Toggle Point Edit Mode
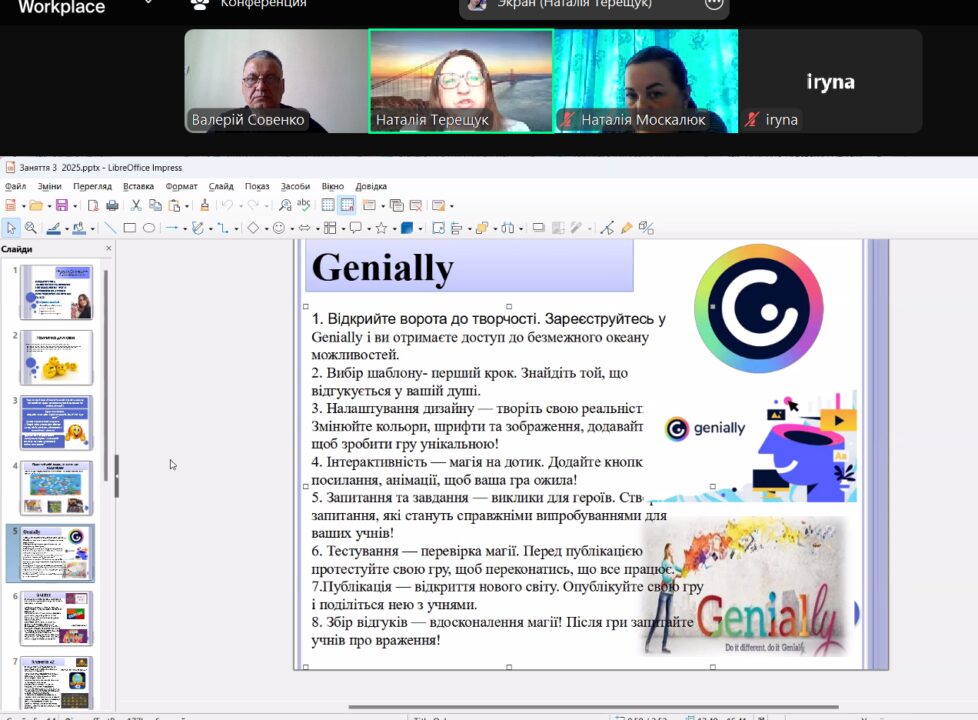 pos(607,228)
